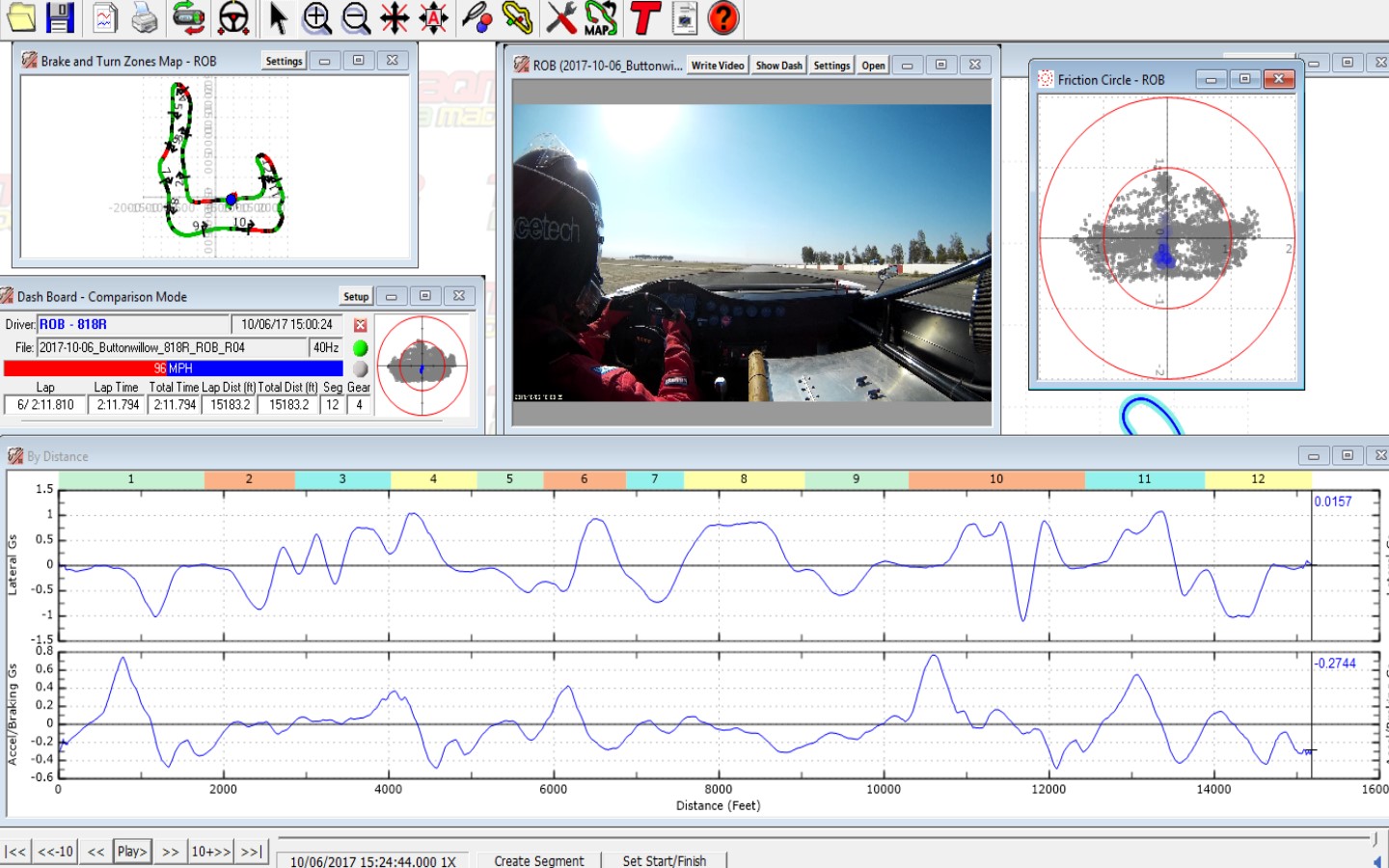1389x868 pixels.
Task: Toggle the green indicator in Dash Board
Action: 361,348
